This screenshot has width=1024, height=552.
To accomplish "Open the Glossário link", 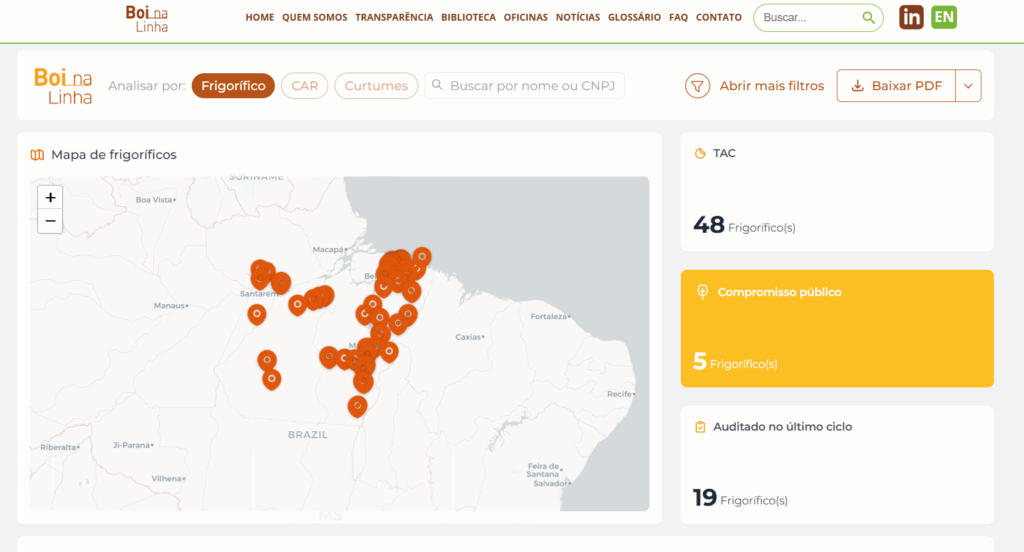I will (x=634, y=18).
